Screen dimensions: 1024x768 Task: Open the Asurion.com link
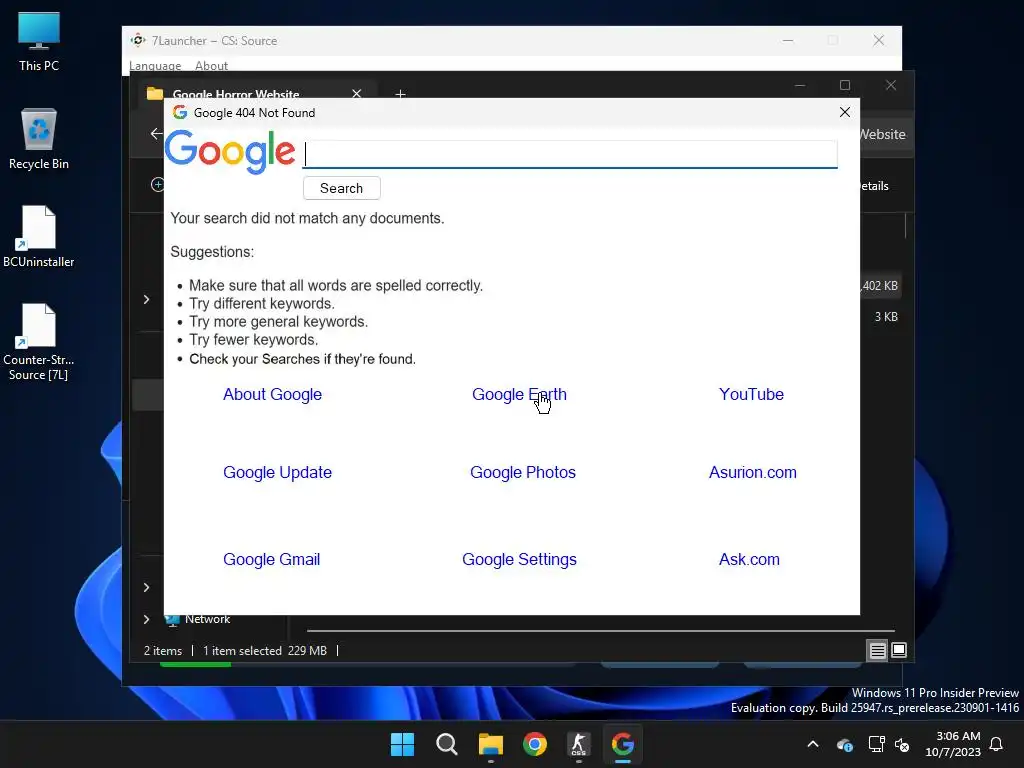752,472
